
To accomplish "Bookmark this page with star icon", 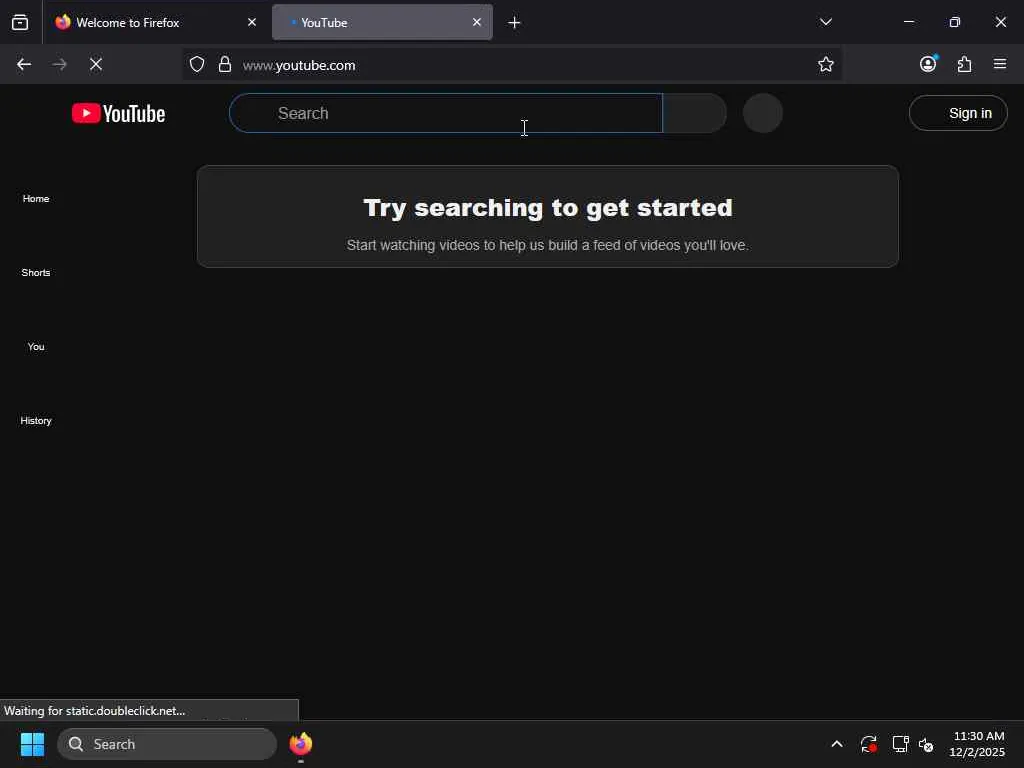I will (825, 64).
